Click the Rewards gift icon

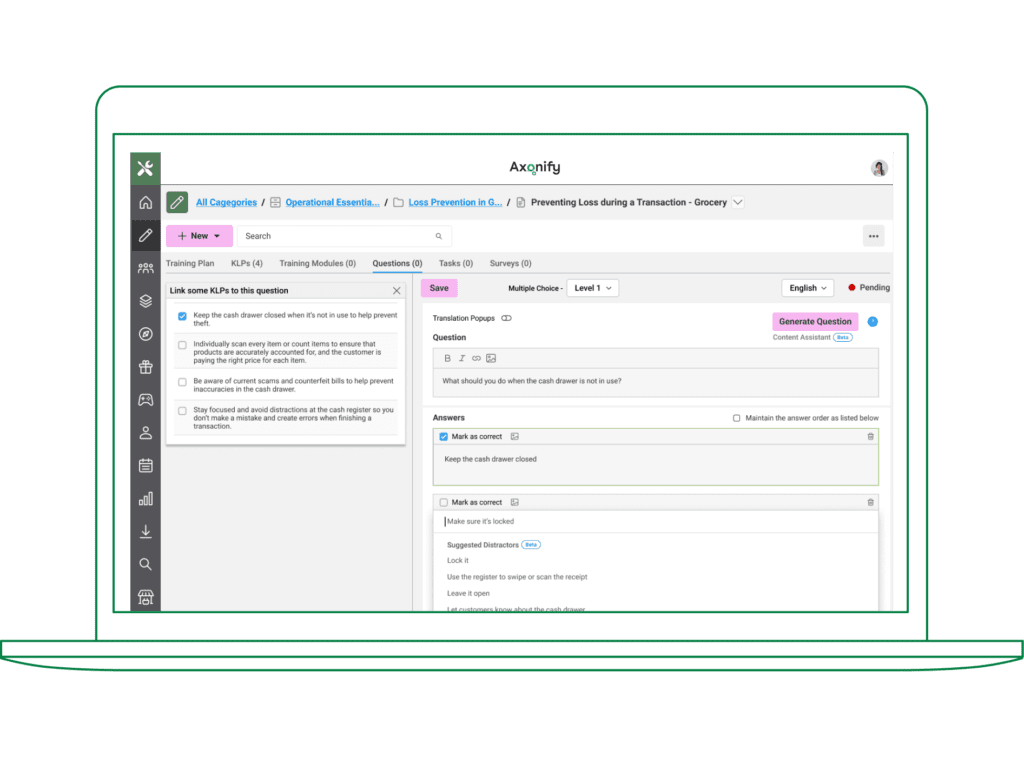click(145, 367)
